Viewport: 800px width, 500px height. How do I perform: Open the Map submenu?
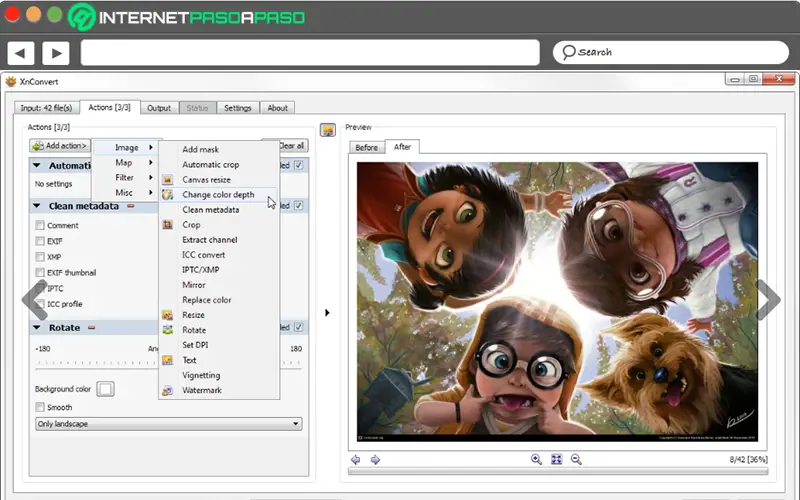[126, 162]
